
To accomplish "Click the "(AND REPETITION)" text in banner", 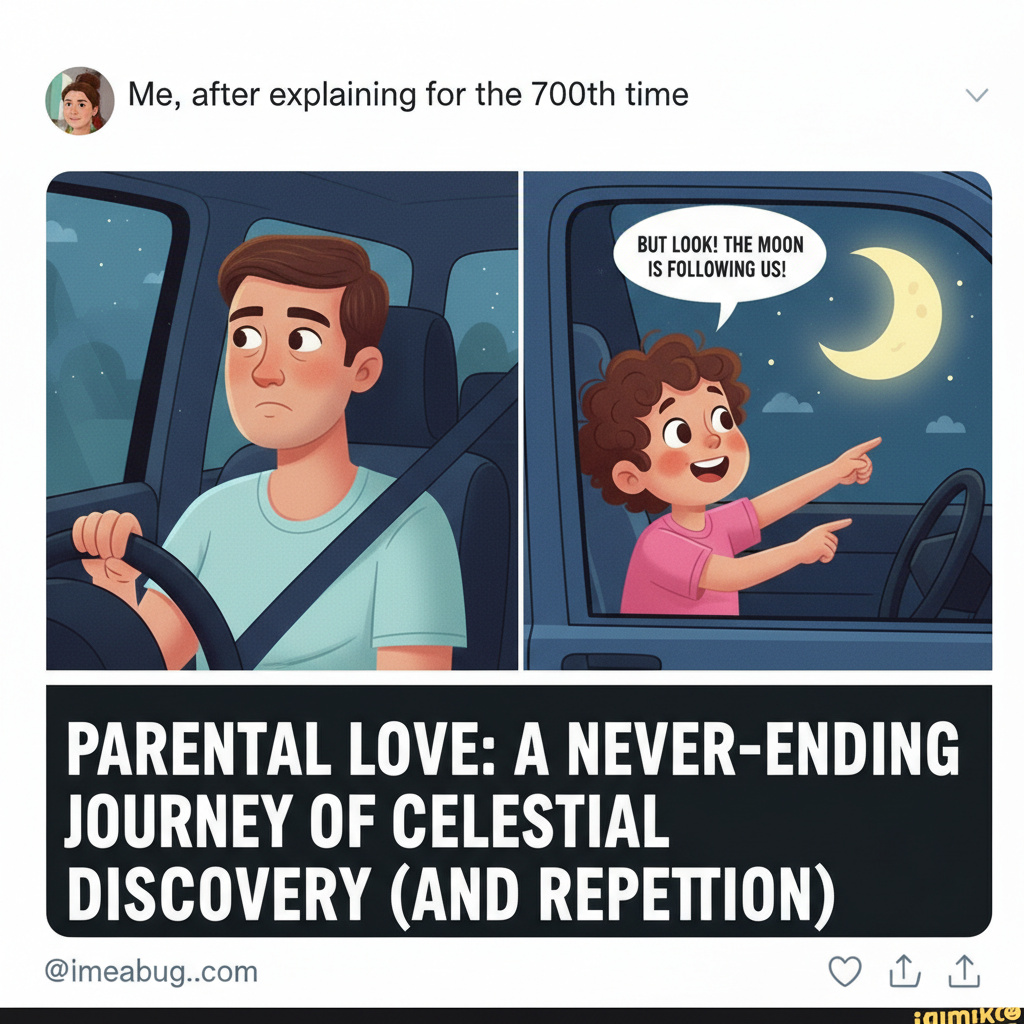I will click(608, 888).
